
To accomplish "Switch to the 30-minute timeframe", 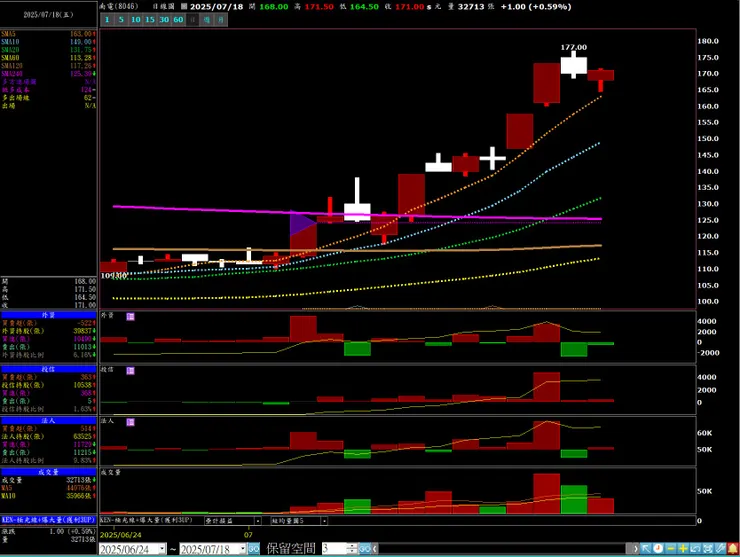I will (x=164, y=19).
